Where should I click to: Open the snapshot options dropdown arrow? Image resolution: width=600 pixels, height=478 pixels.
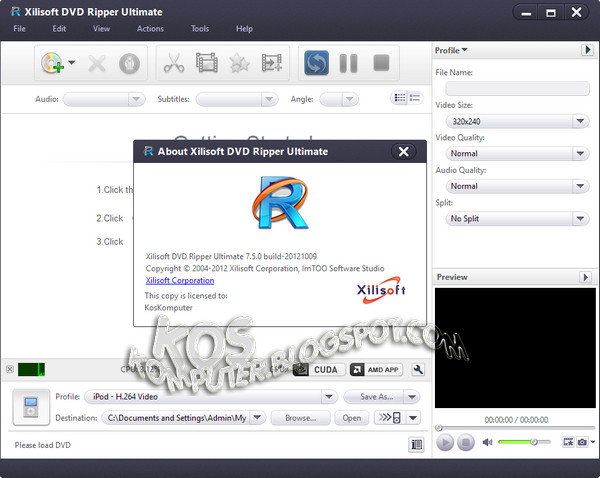click(592, 442)
